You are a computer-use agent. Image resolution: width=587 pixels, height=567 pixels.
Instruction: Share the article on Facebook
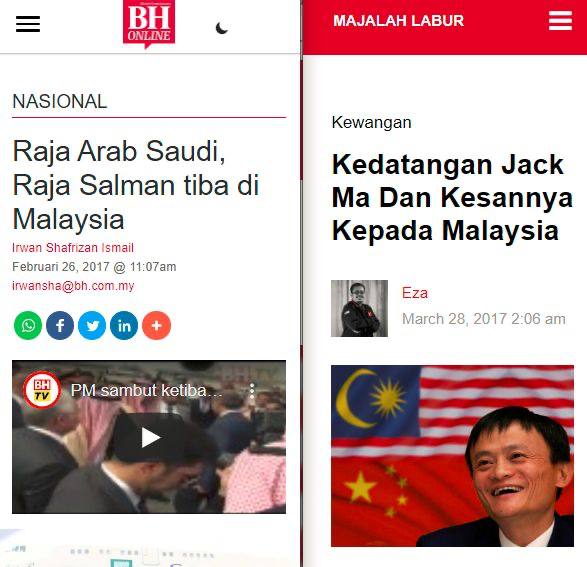pyautogui.click(x=60, y=325)
